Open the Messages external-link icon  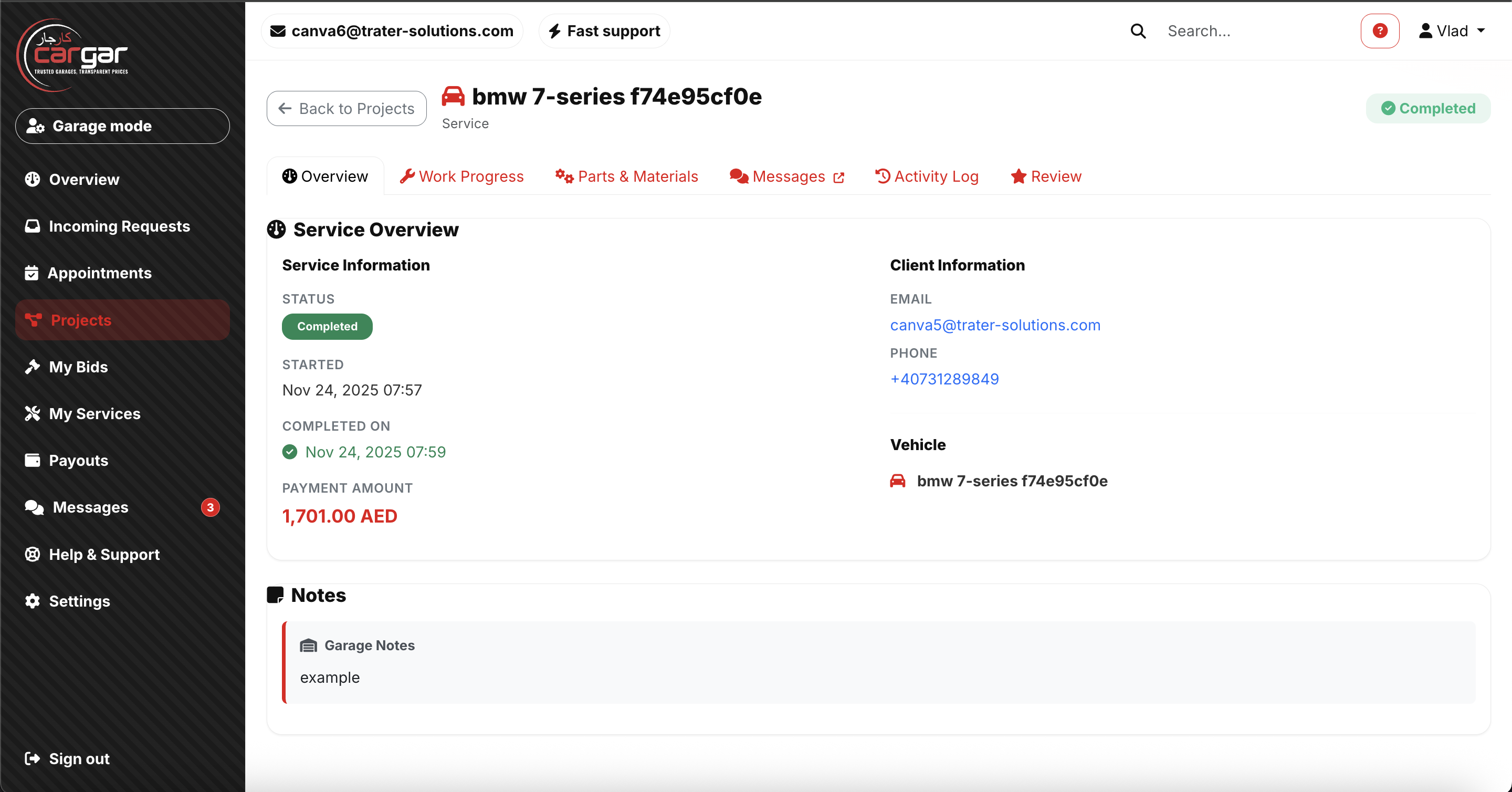tap(838, 176)
